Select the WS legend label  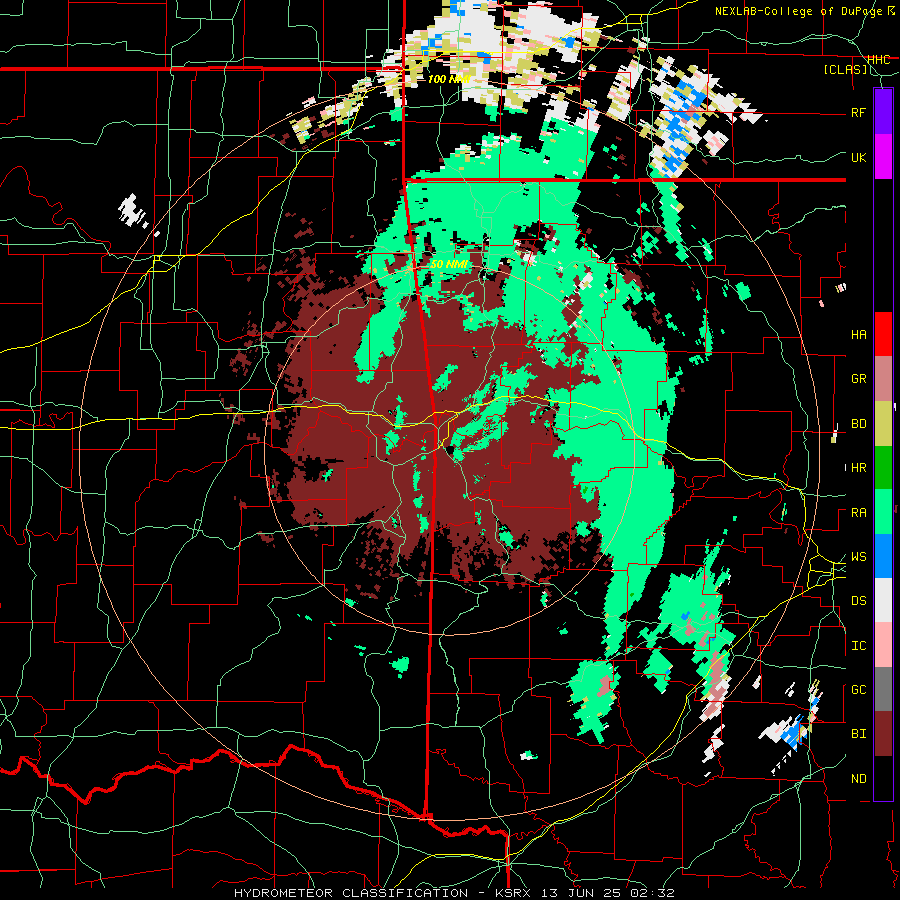(858, 557)
